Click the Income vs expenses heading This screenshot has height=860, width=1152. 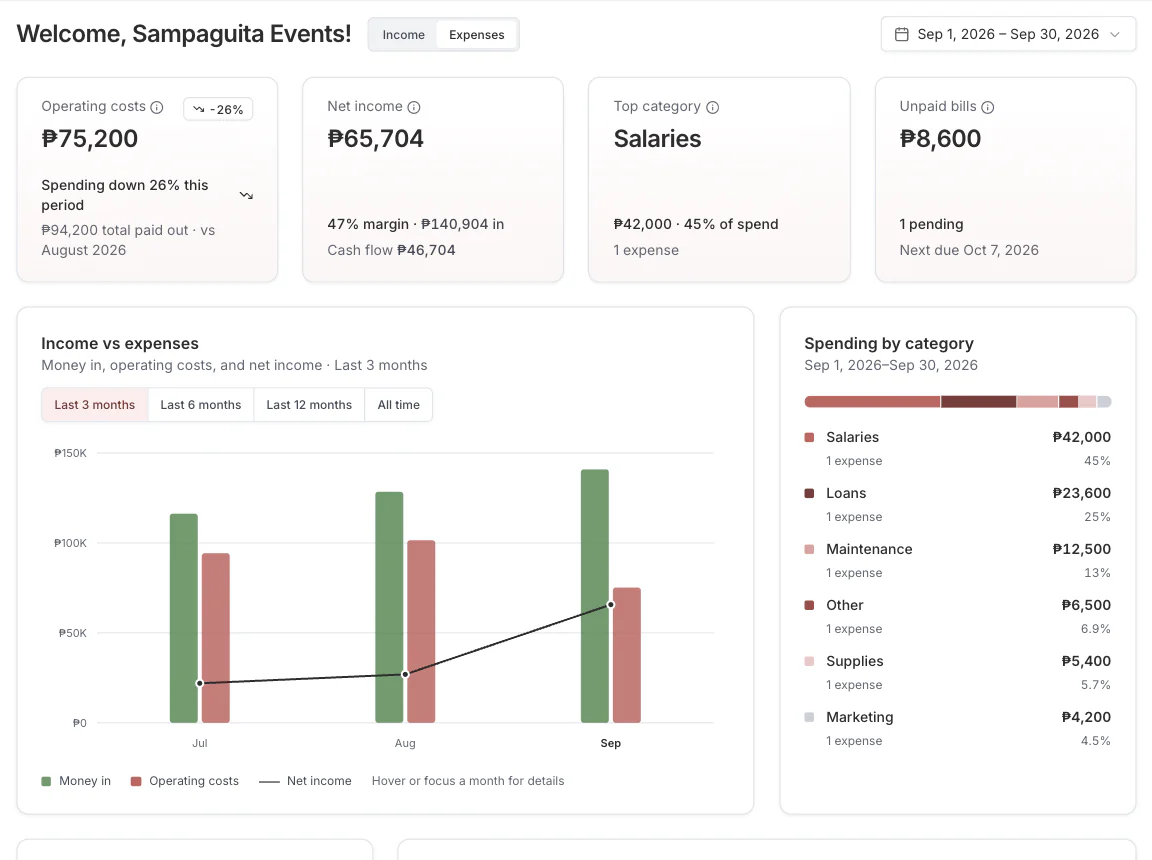pos(120,344)
